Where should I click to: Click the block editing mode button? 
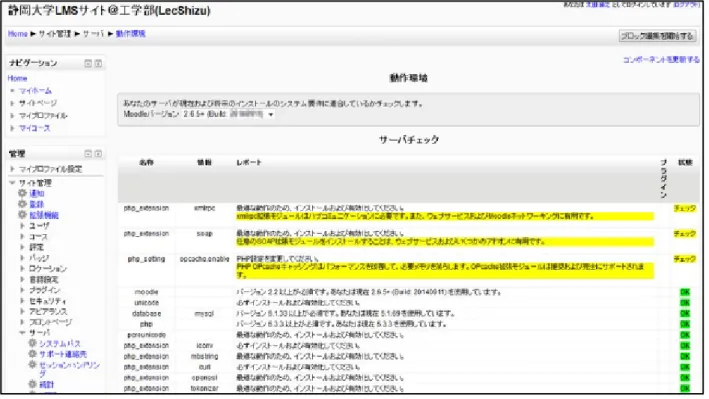[657, 36]
